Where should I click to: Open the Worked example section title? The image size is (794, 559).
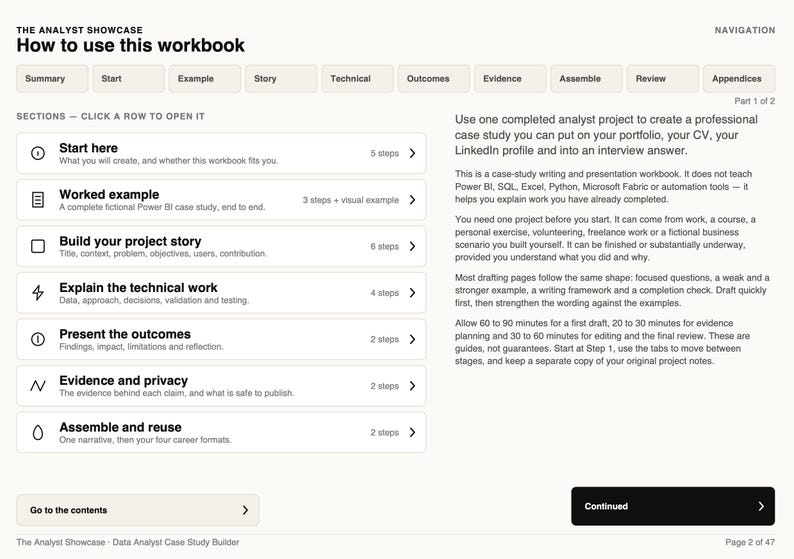(x=109, y=194)
